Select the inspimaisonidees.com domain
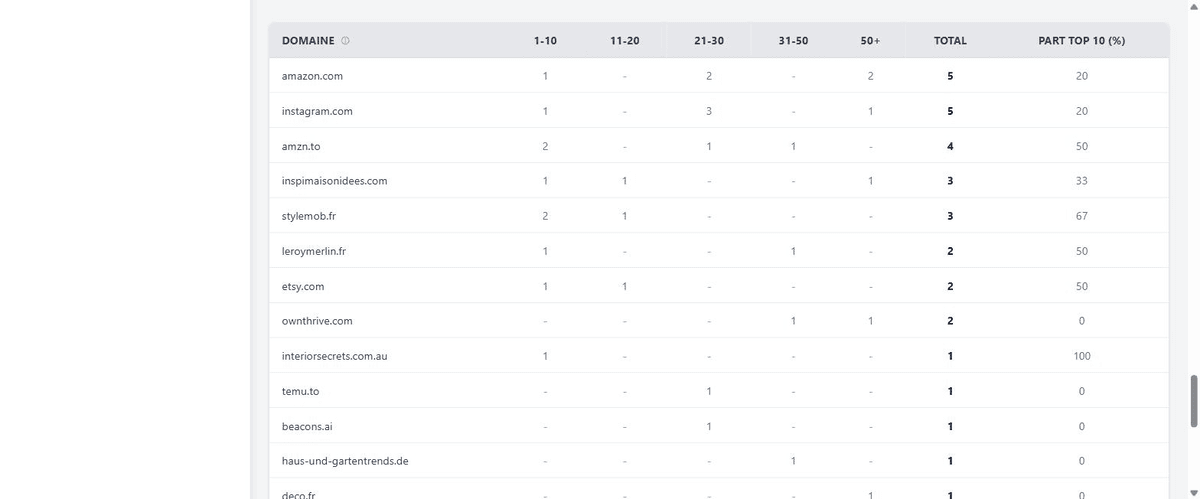The width and height of the screenshot is (1200, 499). coord(334,181)
